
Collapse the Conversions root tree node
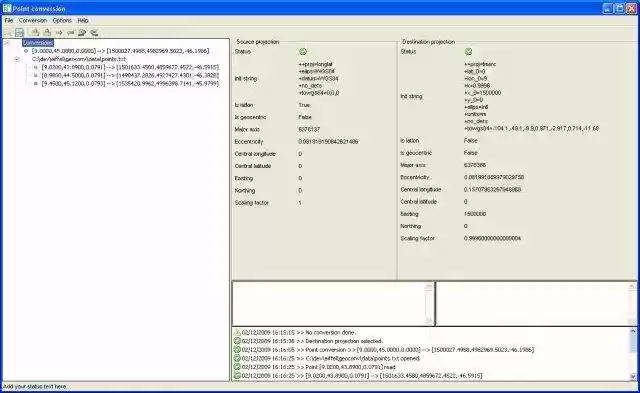pyautogui.click(x=7, y=43)
